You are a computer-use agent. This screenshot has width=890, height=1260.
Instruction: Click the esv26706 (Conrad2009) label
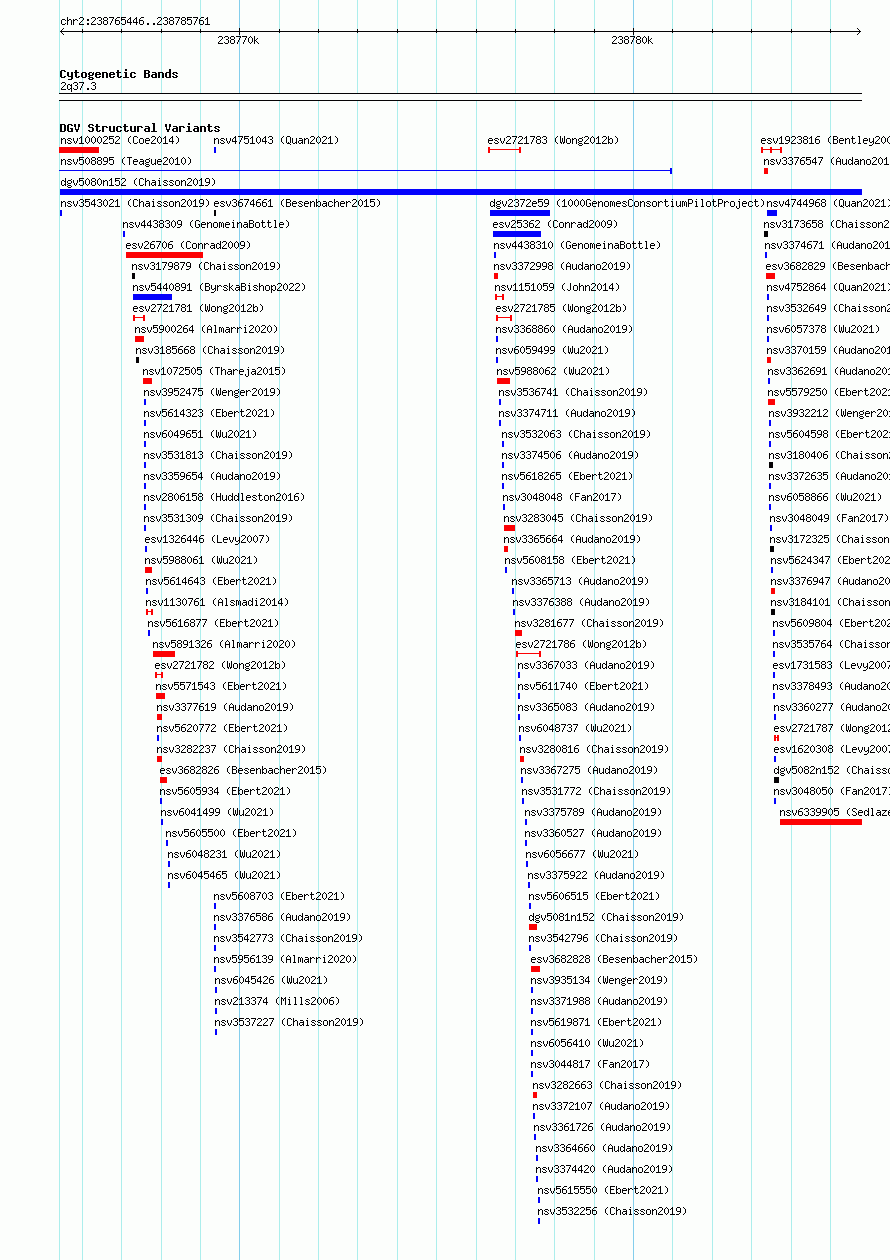(x=189, y=246)
